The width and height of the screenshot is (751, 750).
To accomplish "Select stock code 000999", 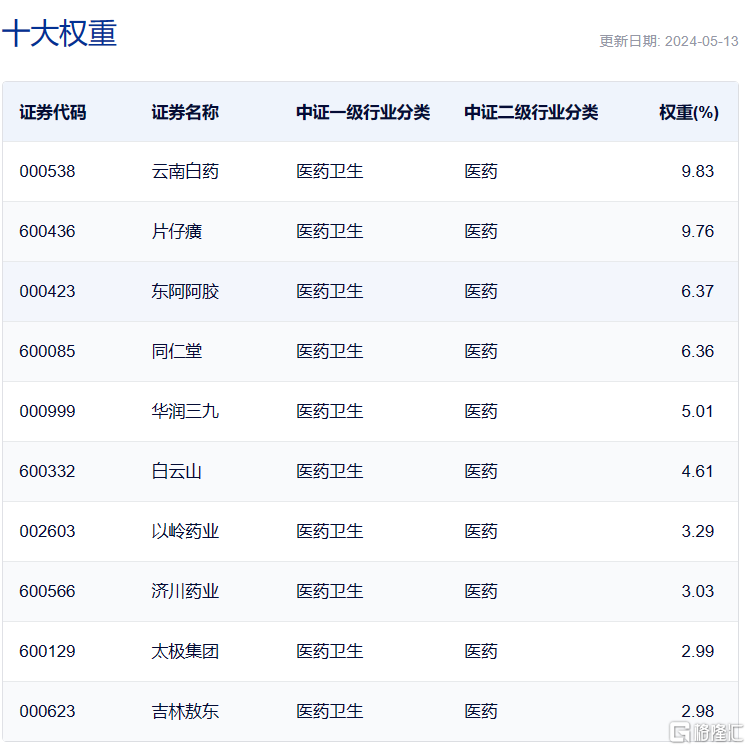I will pos(47,411).
